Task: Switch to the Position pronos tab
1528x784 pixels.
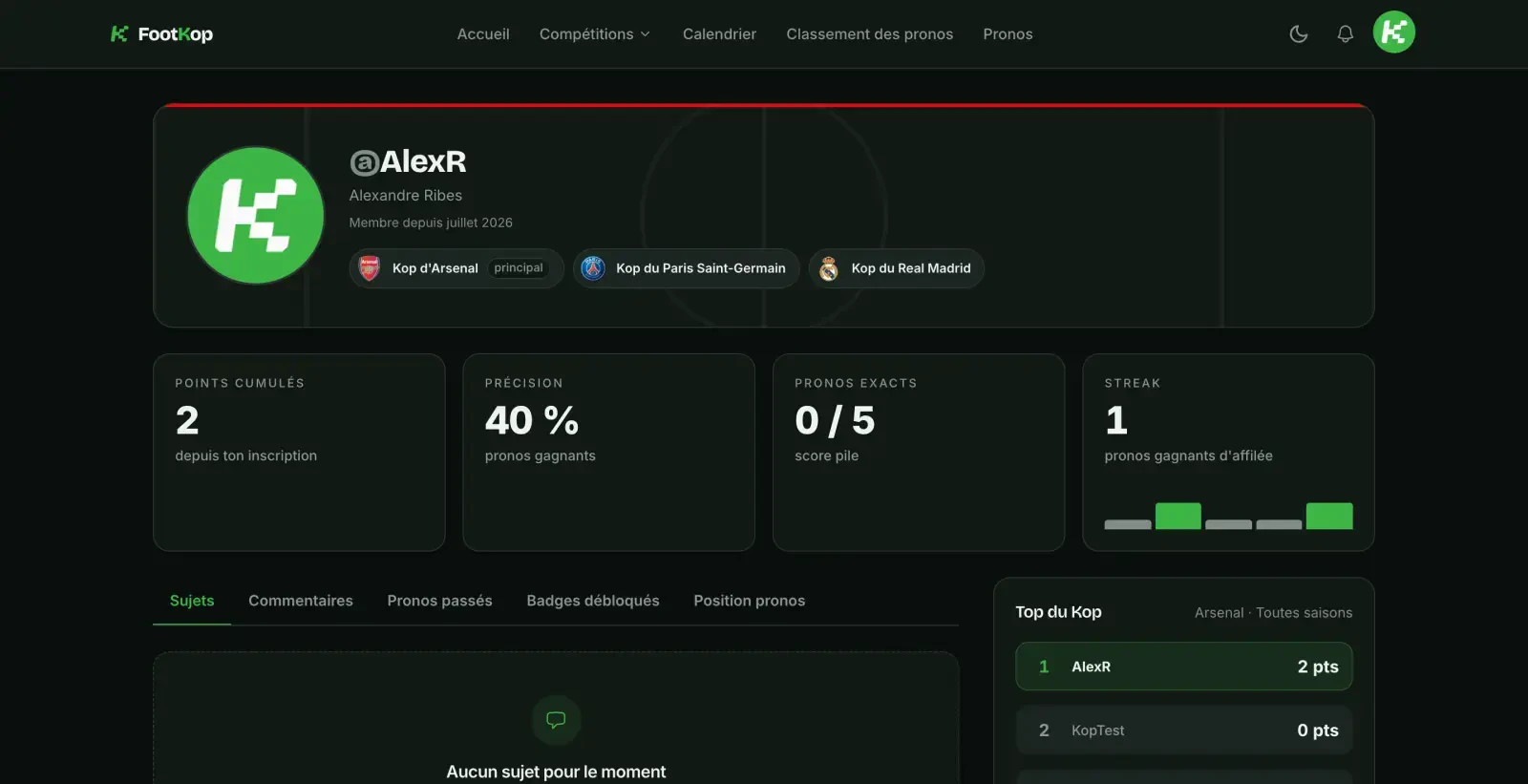Action: pos(750,601)
